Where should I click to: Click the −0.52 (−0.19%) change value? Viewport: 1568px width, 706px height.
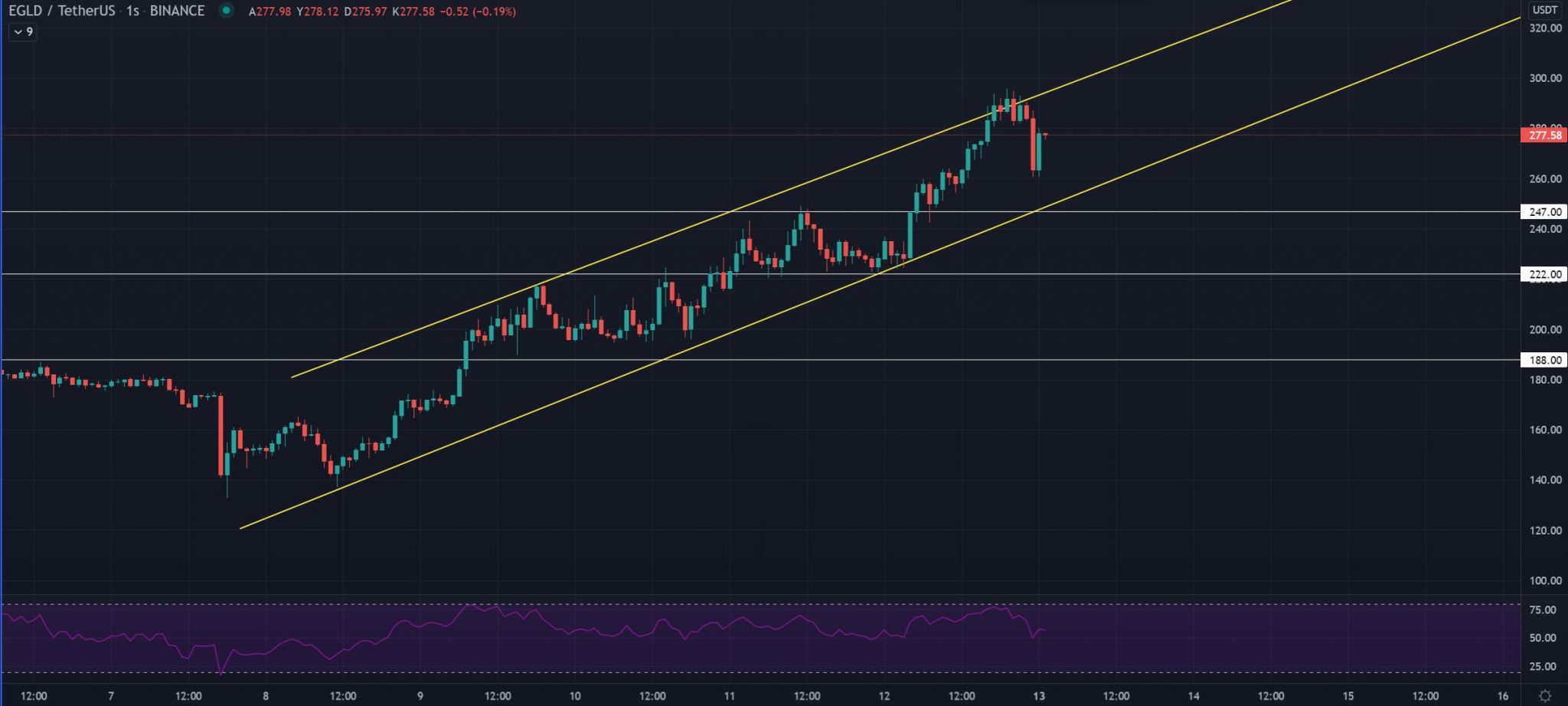(x=478, y=11)
